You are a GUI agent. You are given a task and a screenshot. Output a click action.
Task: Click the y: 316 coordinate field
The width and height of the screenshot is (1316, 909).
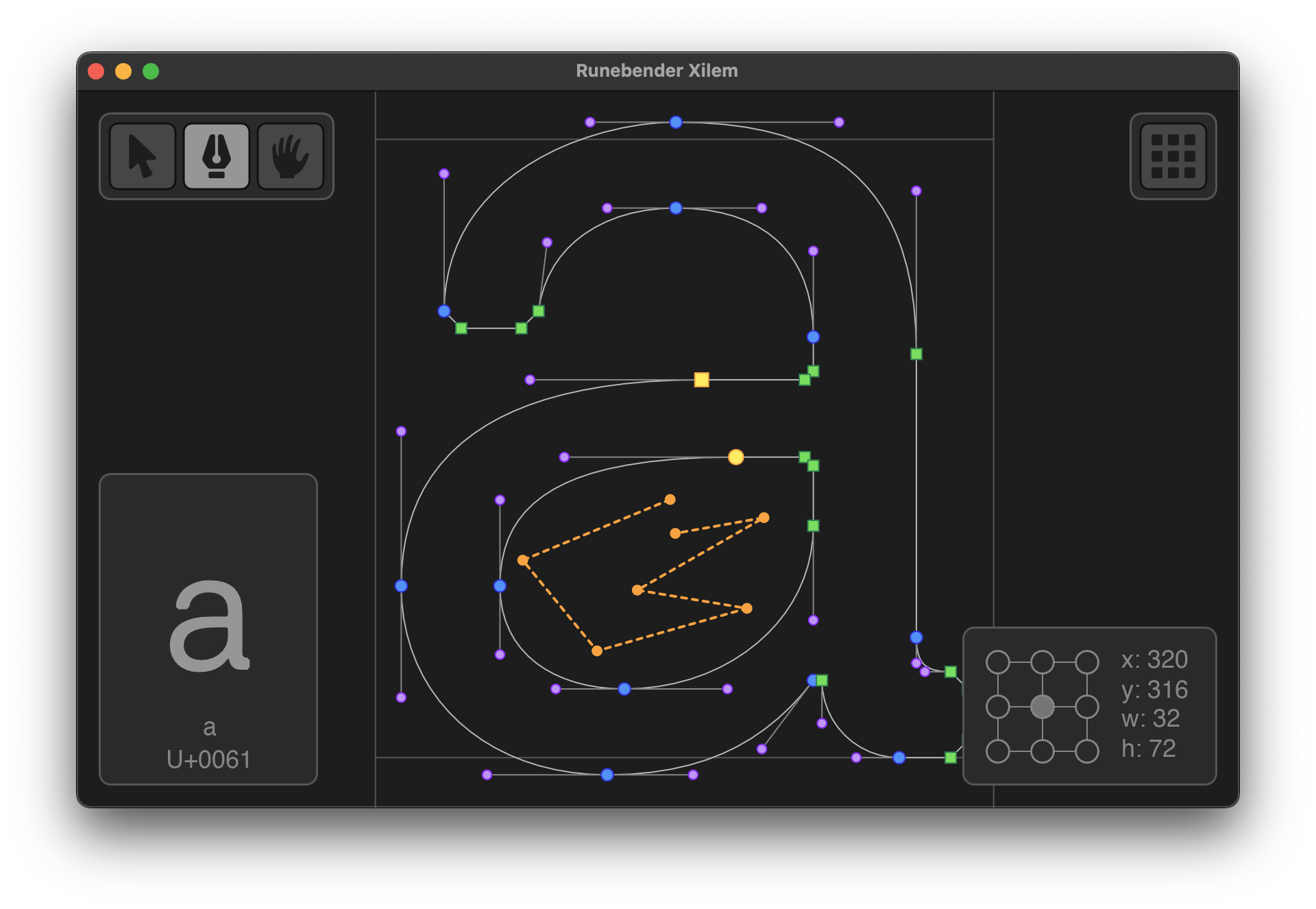tap(1154, 690)
